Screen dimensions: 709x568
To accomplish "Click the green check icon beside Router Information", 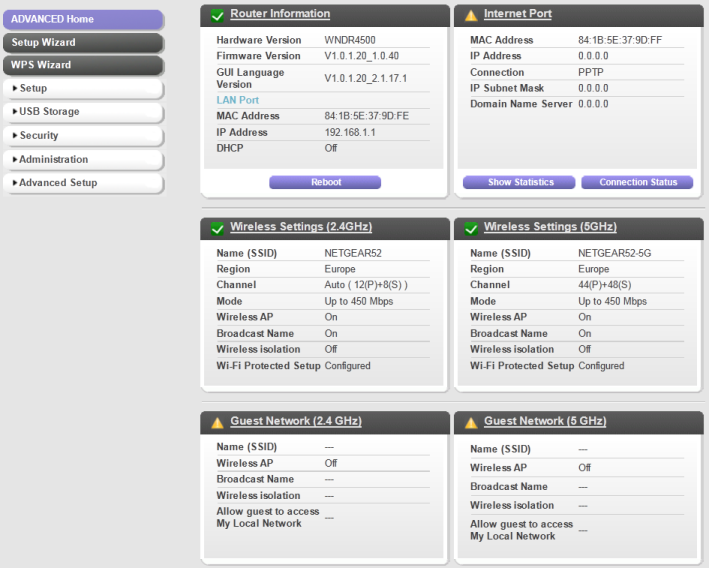I will pos(217,16).
